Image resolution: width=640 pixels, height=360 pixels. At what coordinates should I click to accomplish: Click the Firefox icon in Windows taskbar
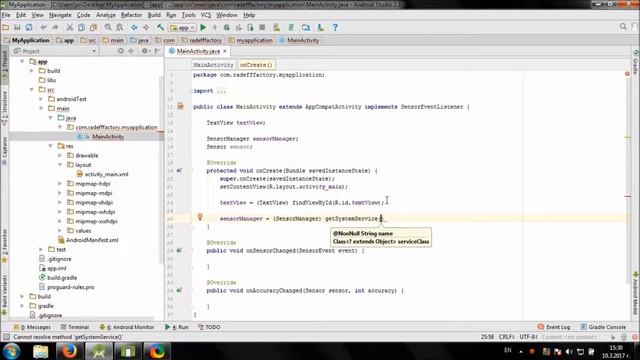point(69,351)
